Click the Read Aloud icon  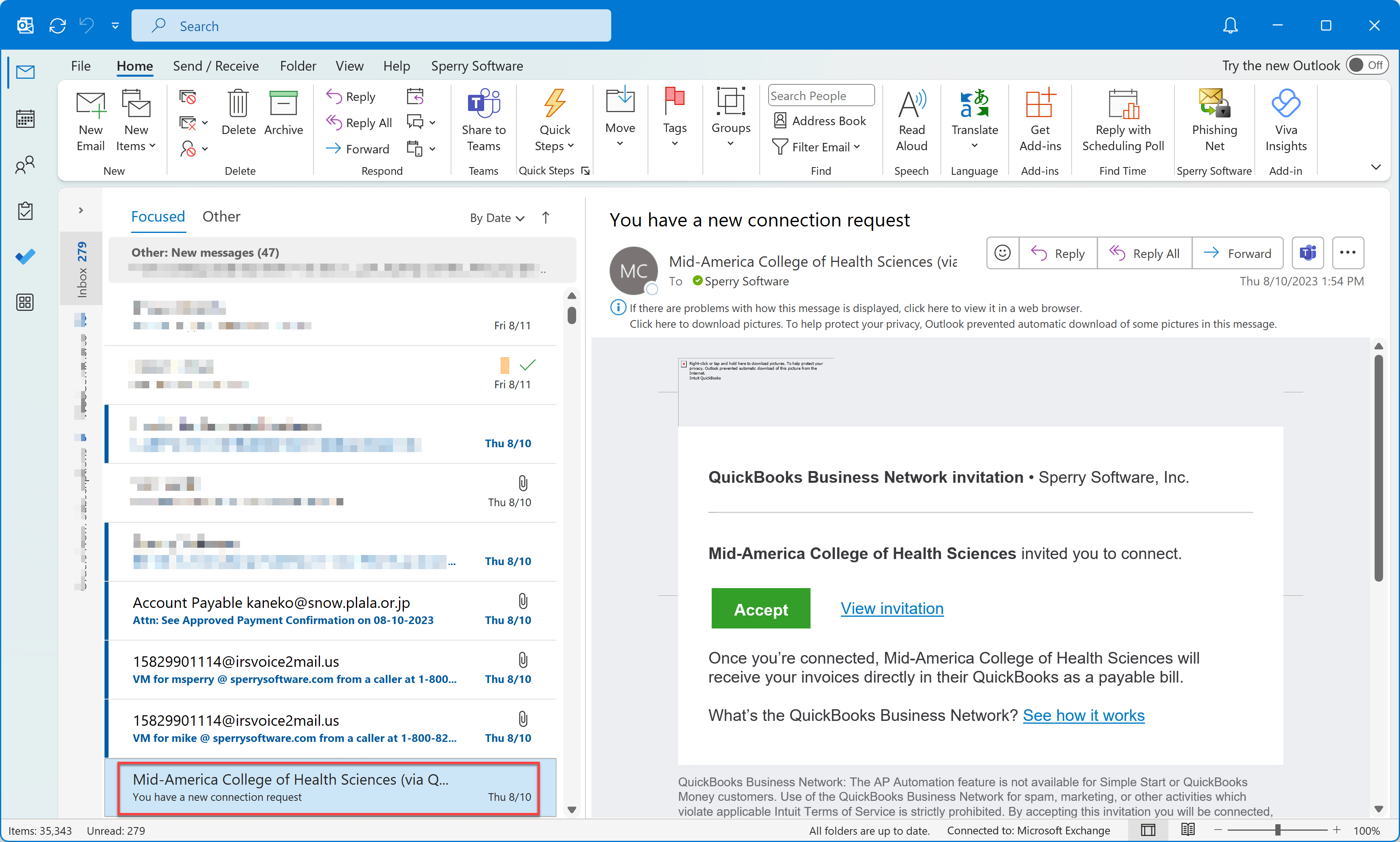coord(911,105)
